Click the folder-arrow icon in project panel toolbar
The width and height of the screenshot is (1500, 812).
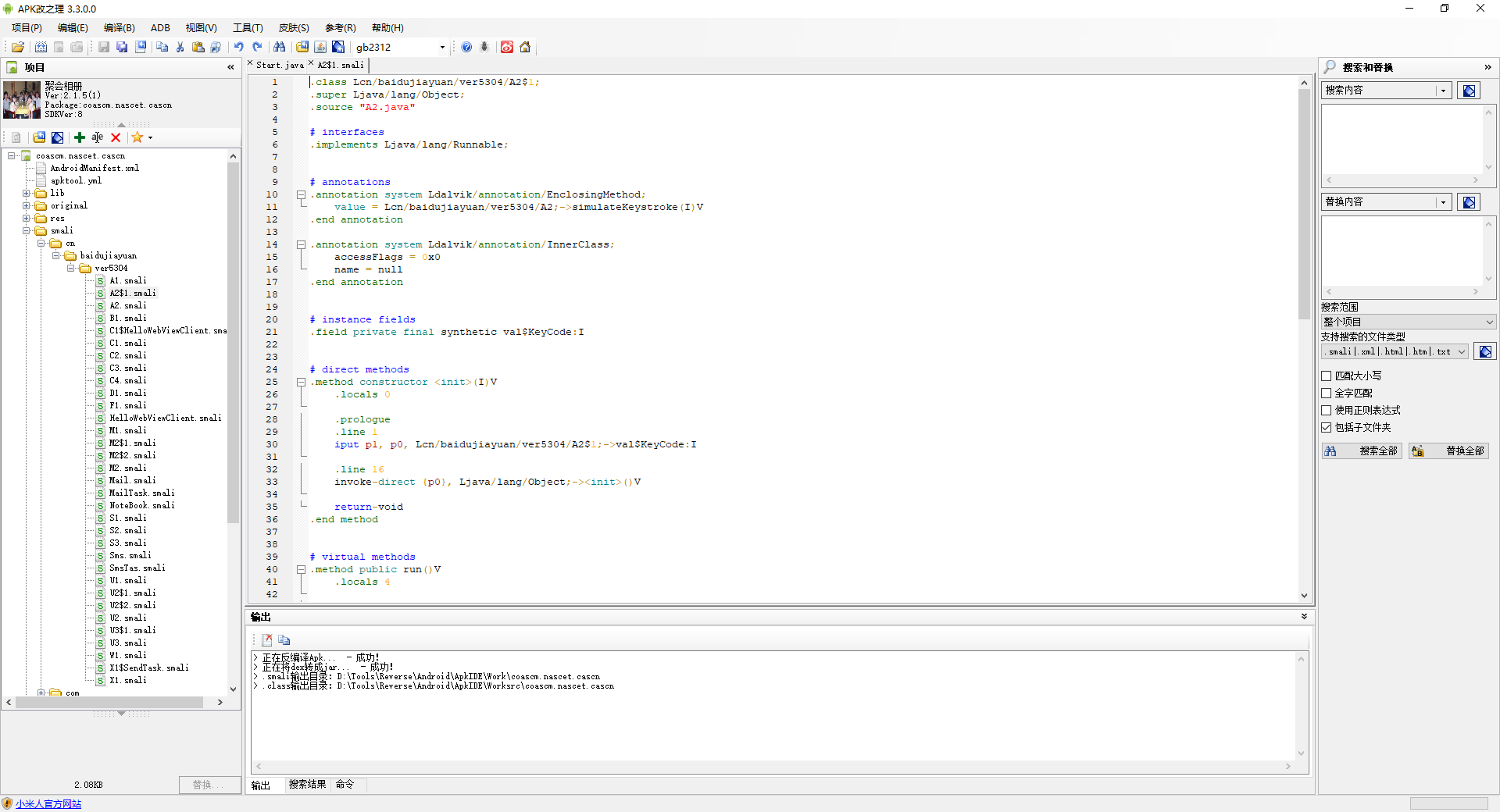point(39,137)
